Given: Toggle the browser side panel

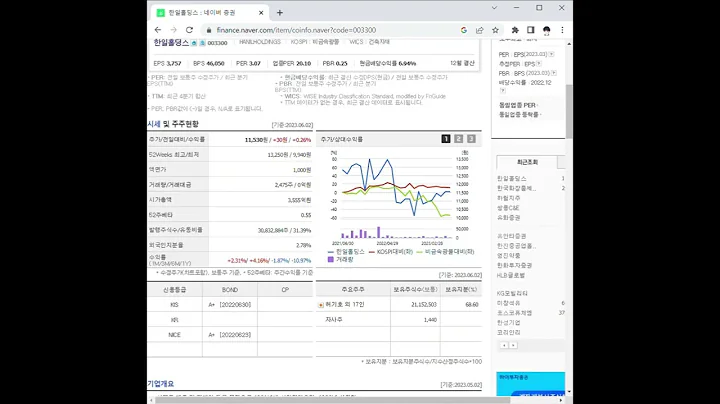Looking at the screenshot, I should click(x=530, y=30).
